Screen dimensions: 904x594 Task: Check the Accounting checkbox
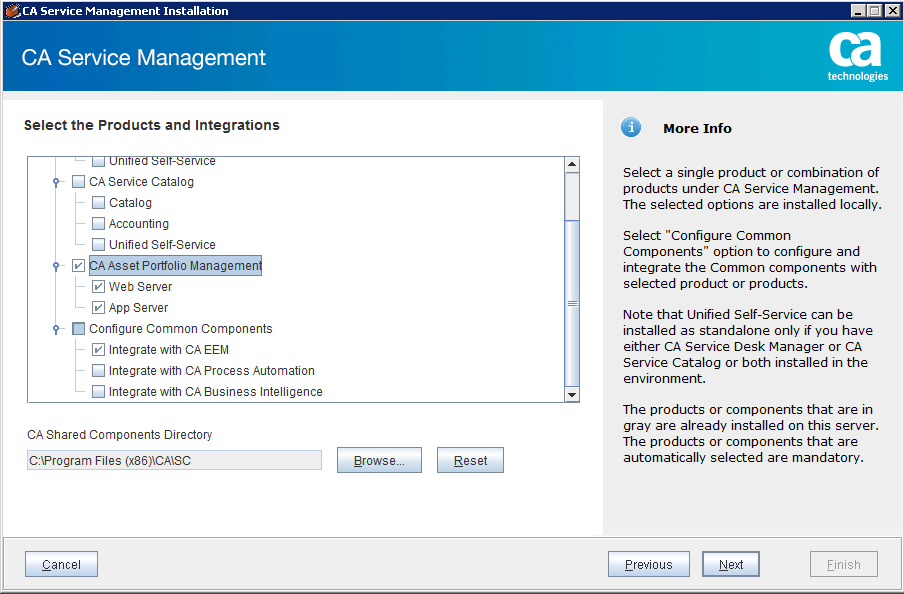coord(99,224)
